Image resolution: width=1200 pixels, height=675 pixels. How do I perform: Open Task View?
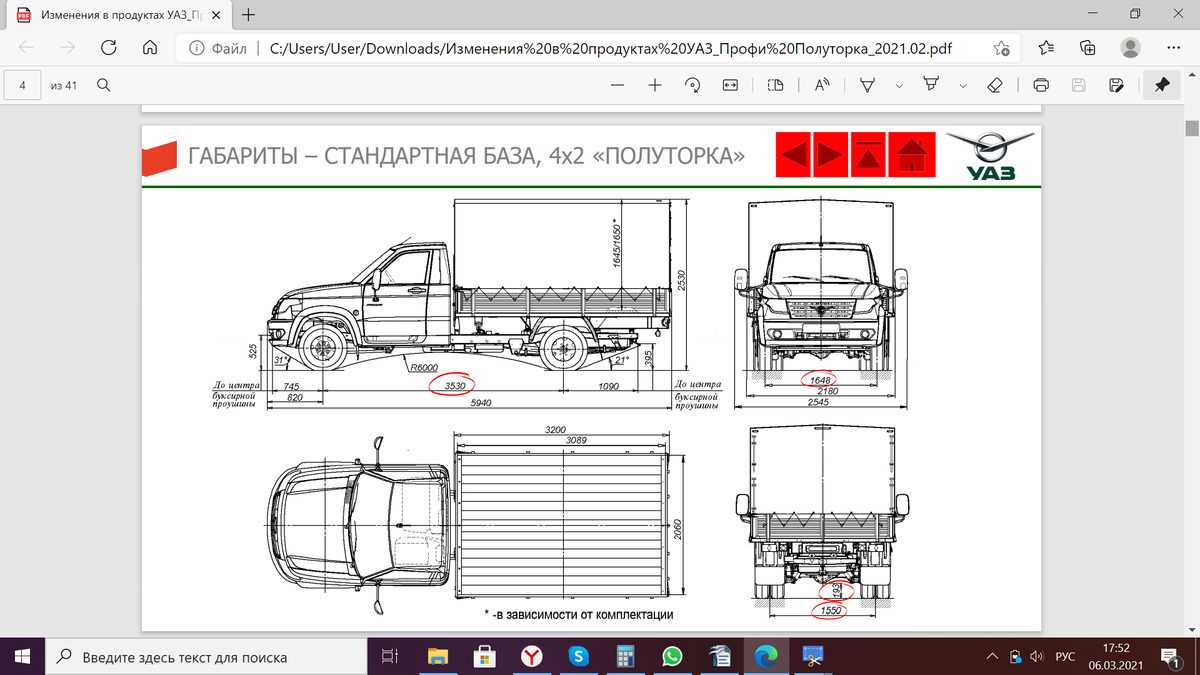coord(391,656)
